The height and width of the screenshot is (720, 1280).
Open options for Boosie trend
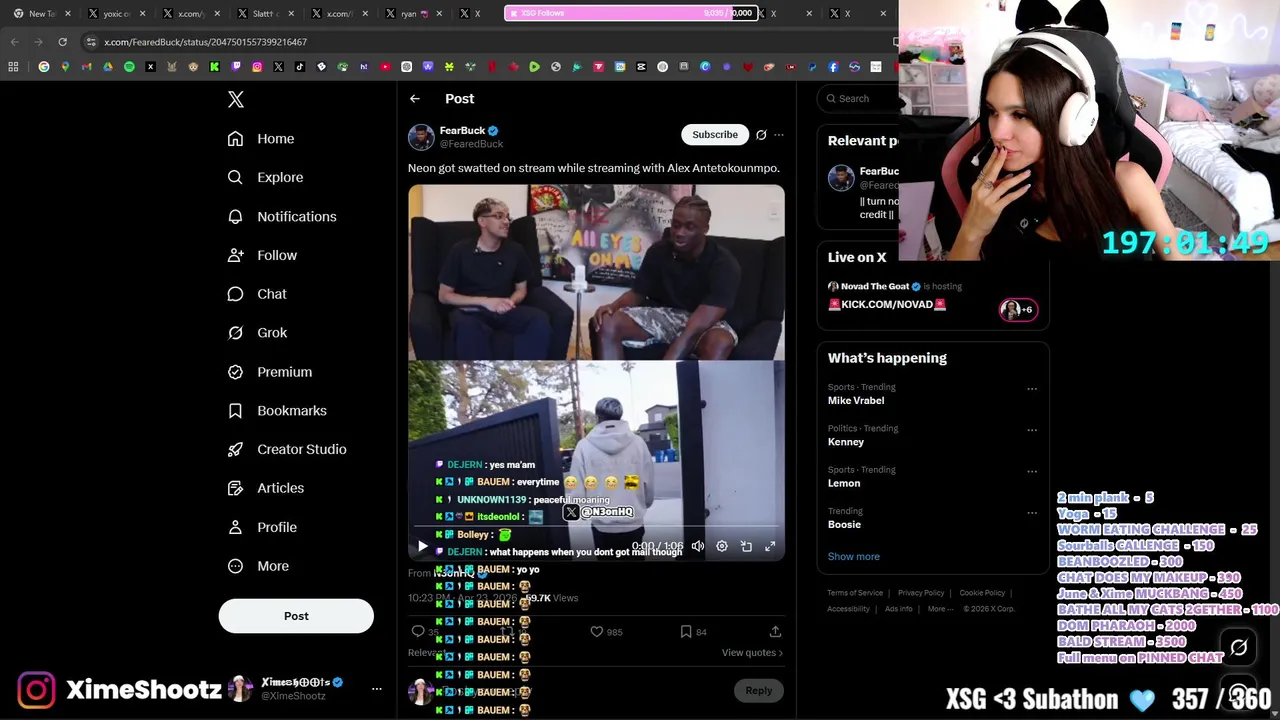point(1032,512)
